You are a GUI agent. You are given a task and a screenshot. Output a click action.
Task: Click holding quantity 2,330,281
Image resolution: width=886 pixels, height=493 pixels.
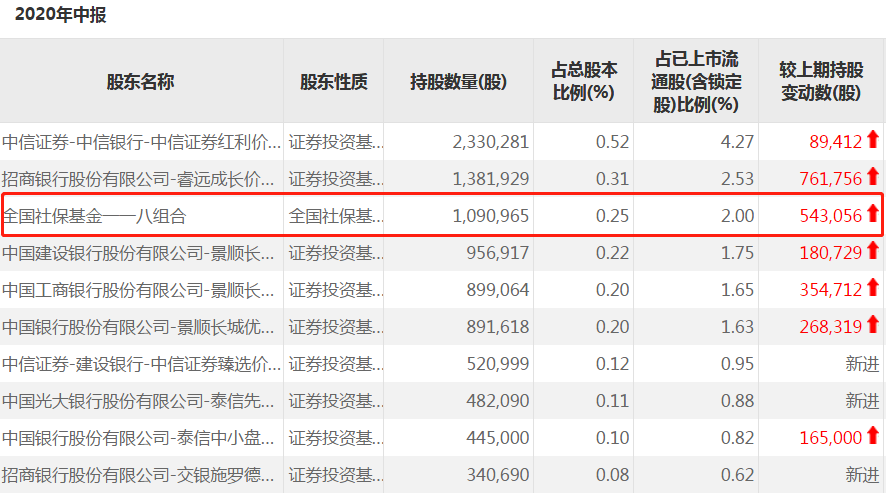point(490,141)
